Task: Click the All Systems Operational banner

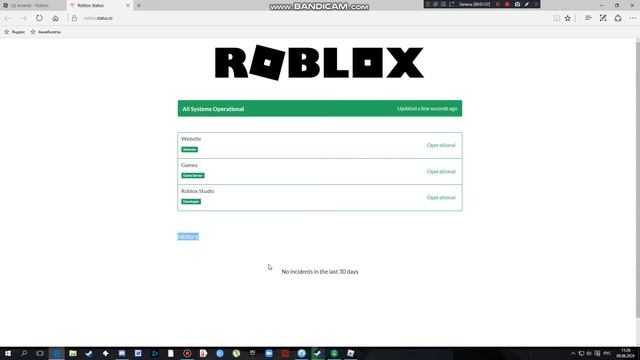Action: (x=320, y=109)
